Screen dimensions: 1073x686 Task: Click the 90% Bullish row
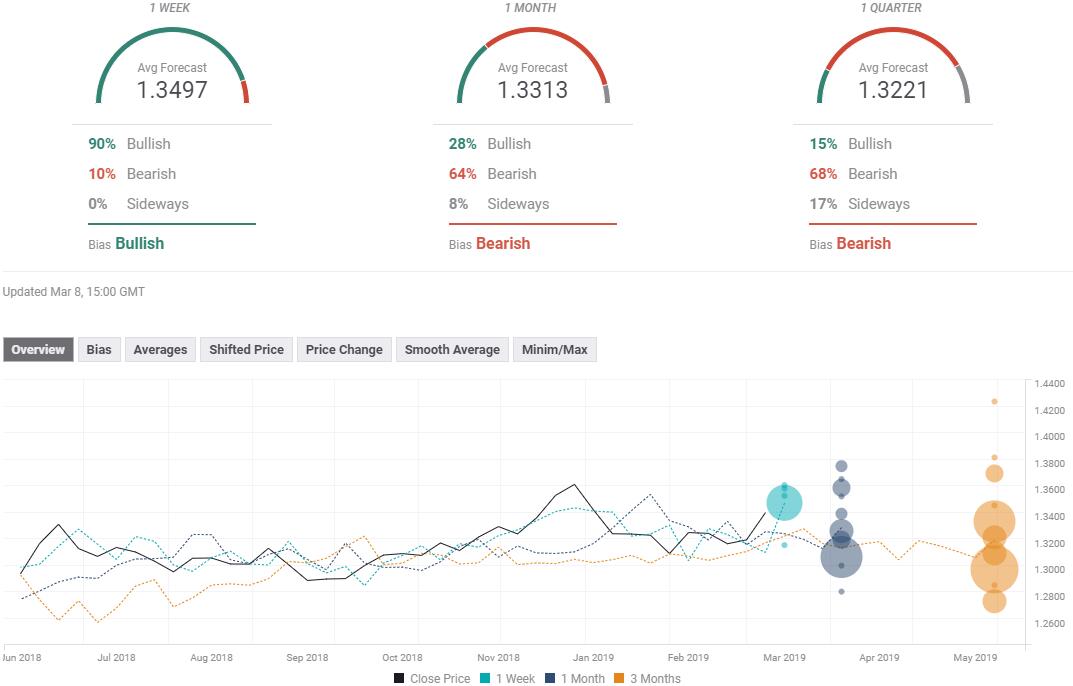pos(129,144)
